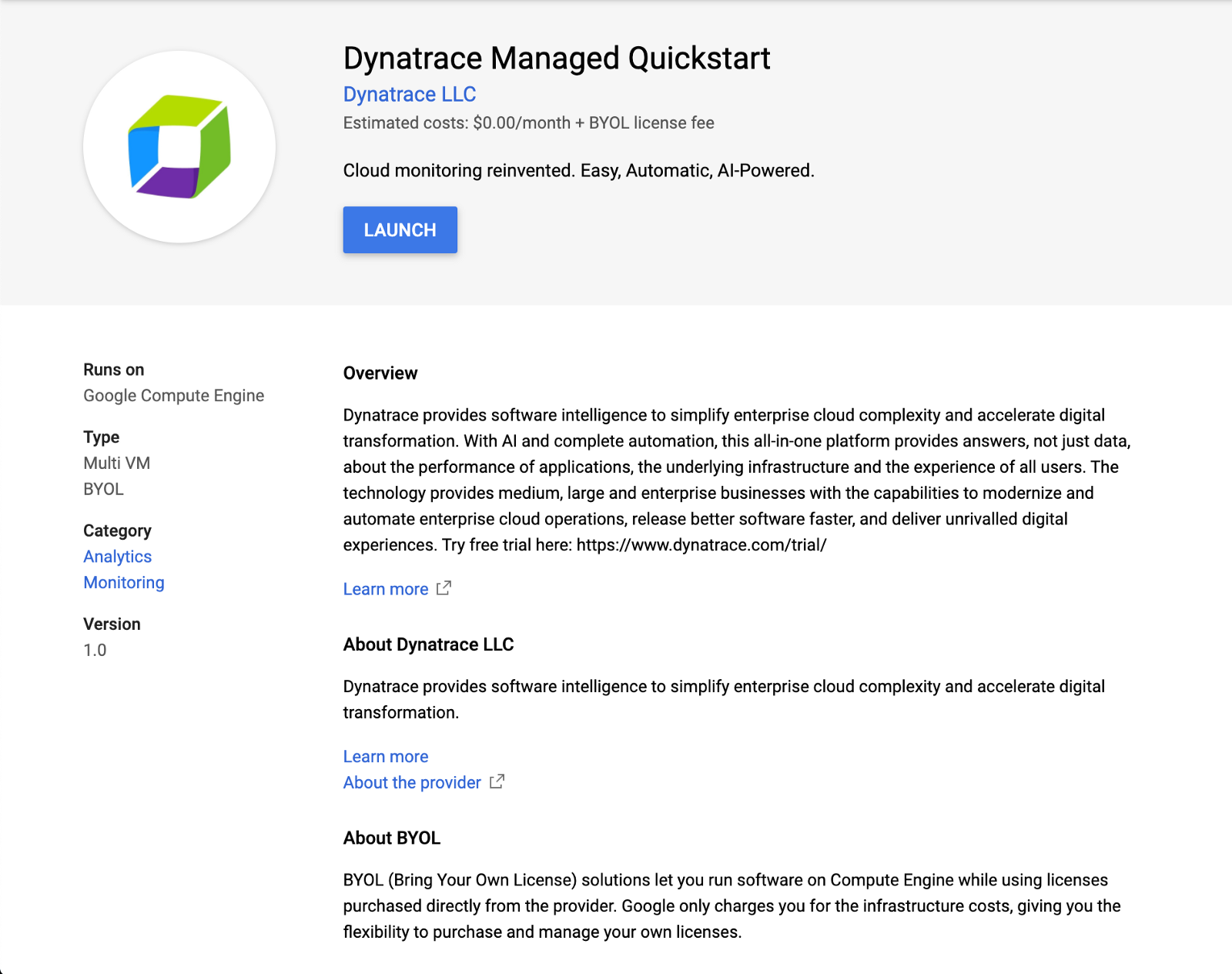Click the Runs on label
This screenshot has width=1232, height=974.
114,370
